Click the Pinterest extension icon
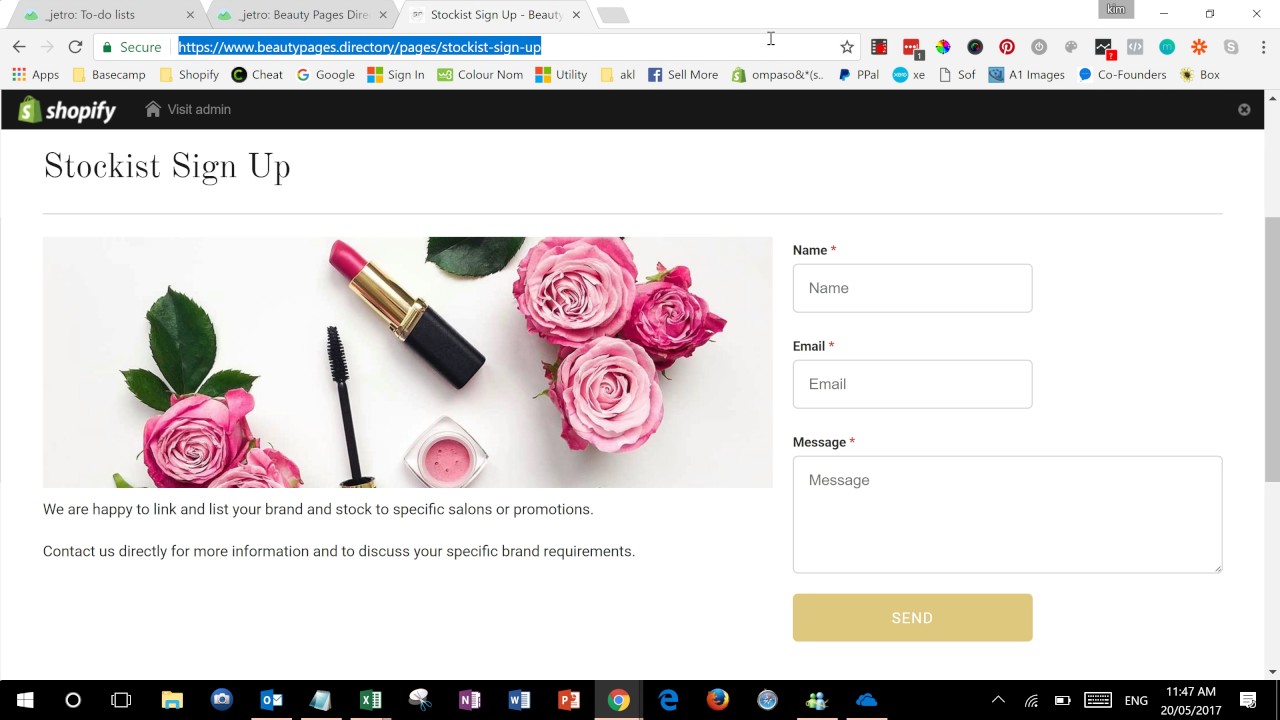This screenshot has height=720, width=1280. 1007,47
